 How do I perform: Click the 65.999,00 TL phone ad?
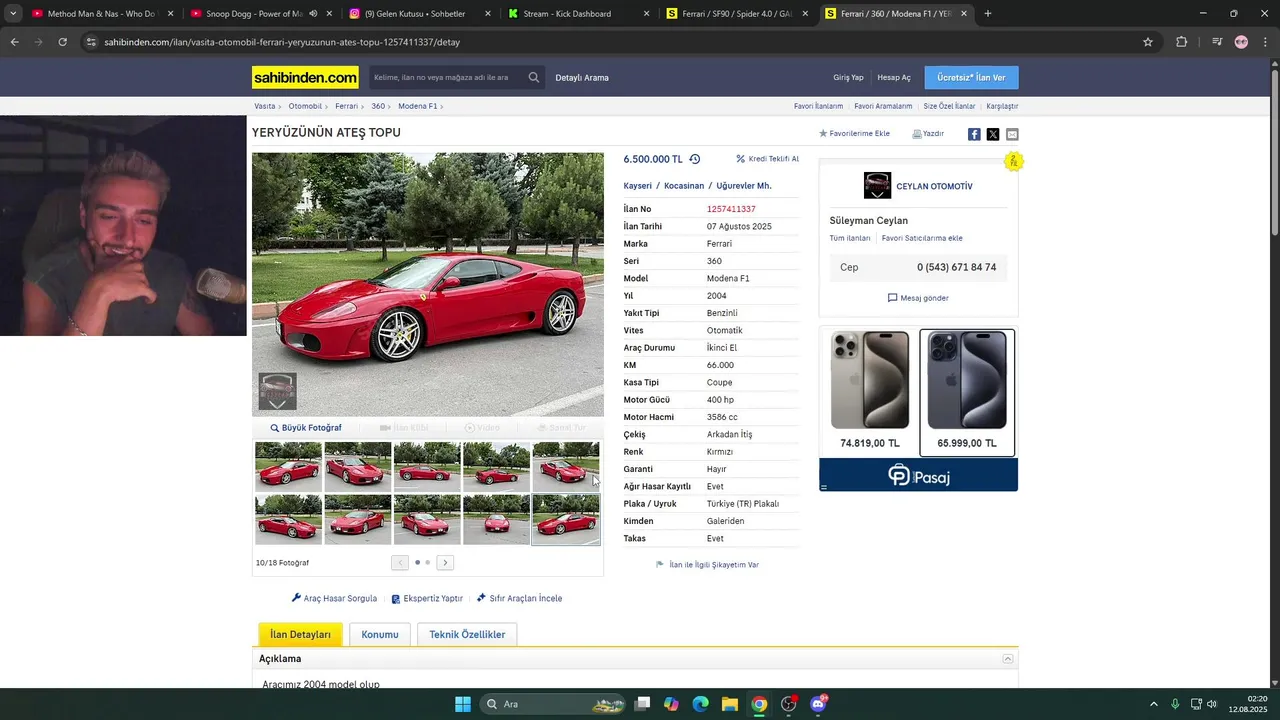pyautogui.click(x=967, y=392)
